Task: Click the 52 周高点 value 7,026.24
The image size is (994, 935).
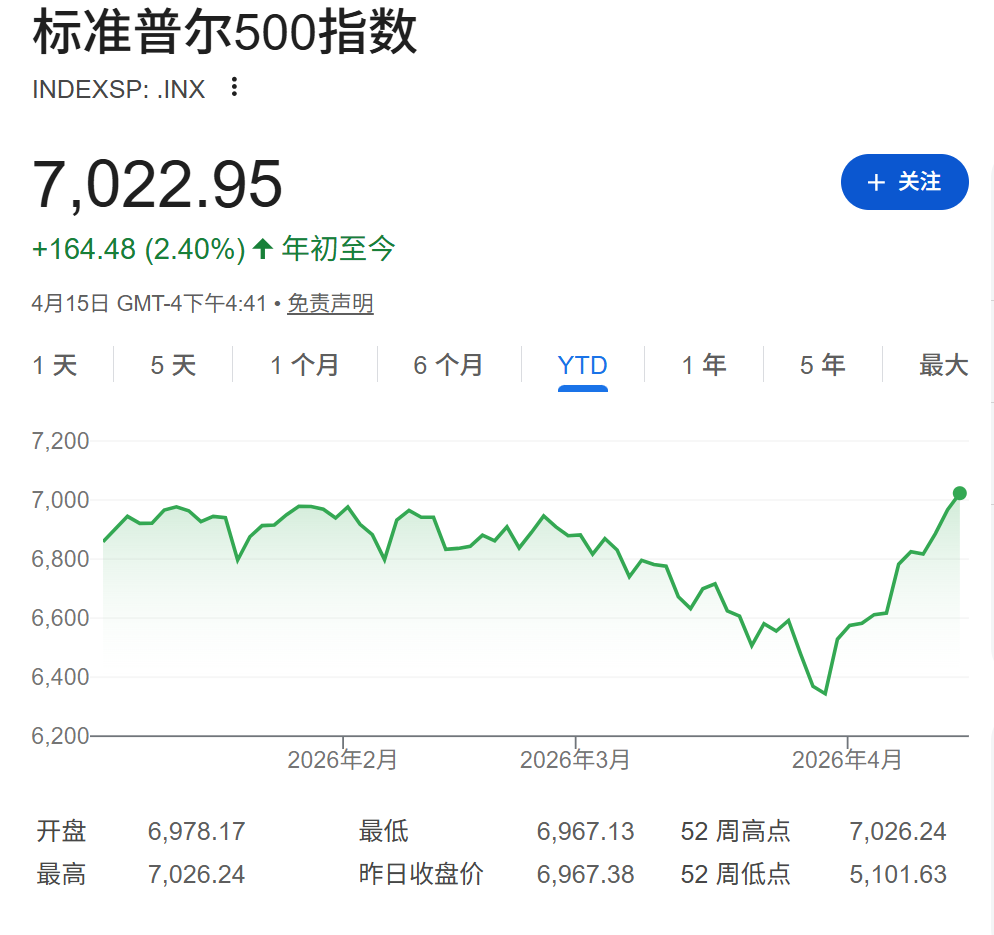Action: (897, 831)
